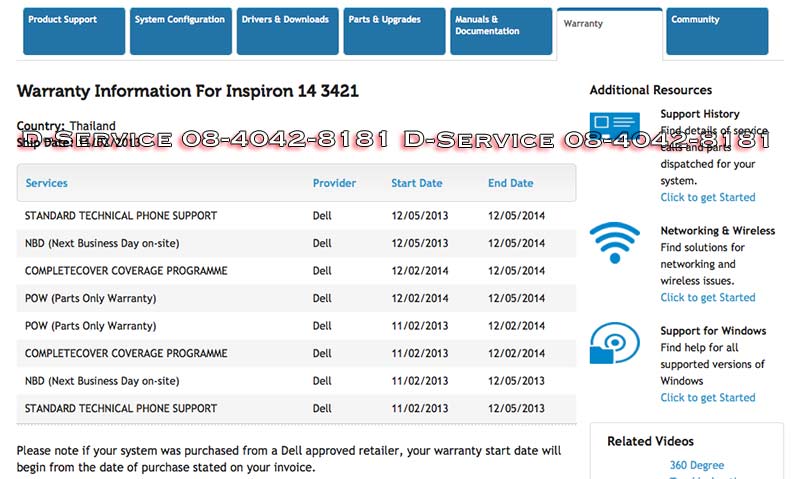
Task: Click Support for Windows 'Click to get Started' link
Action: [x=708, y=397]
